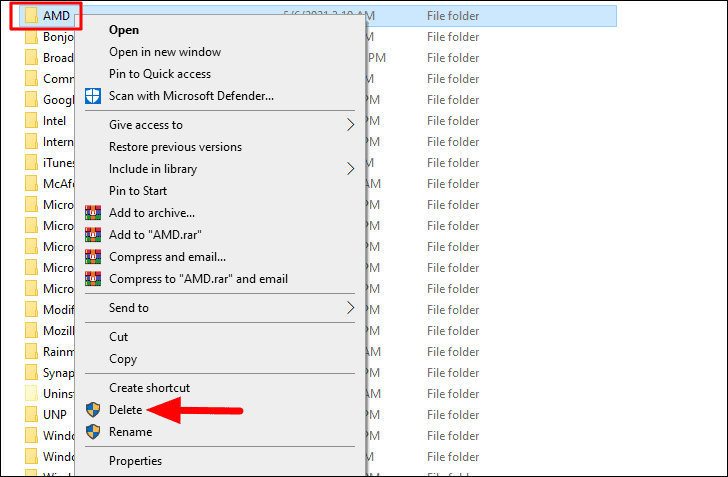
Task: Select Copy from the context menu
Action: (x=123, y=359)
